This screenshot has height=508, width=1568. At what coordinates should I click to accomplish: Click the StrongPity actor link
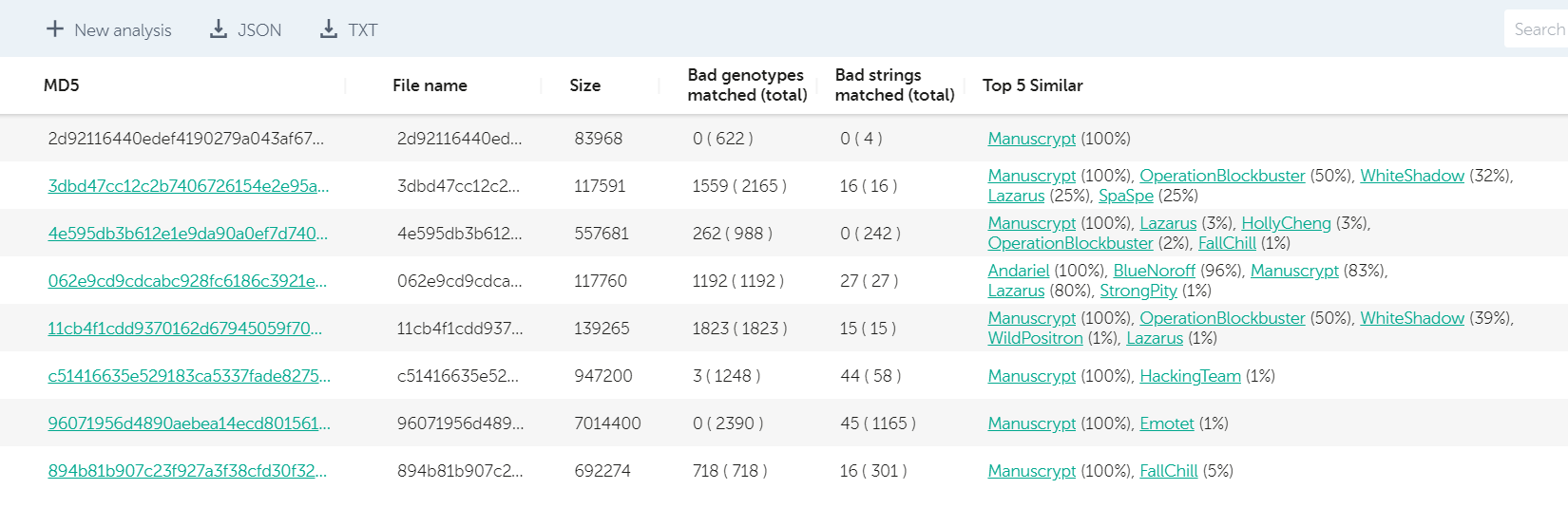[x=1138, y=291]
